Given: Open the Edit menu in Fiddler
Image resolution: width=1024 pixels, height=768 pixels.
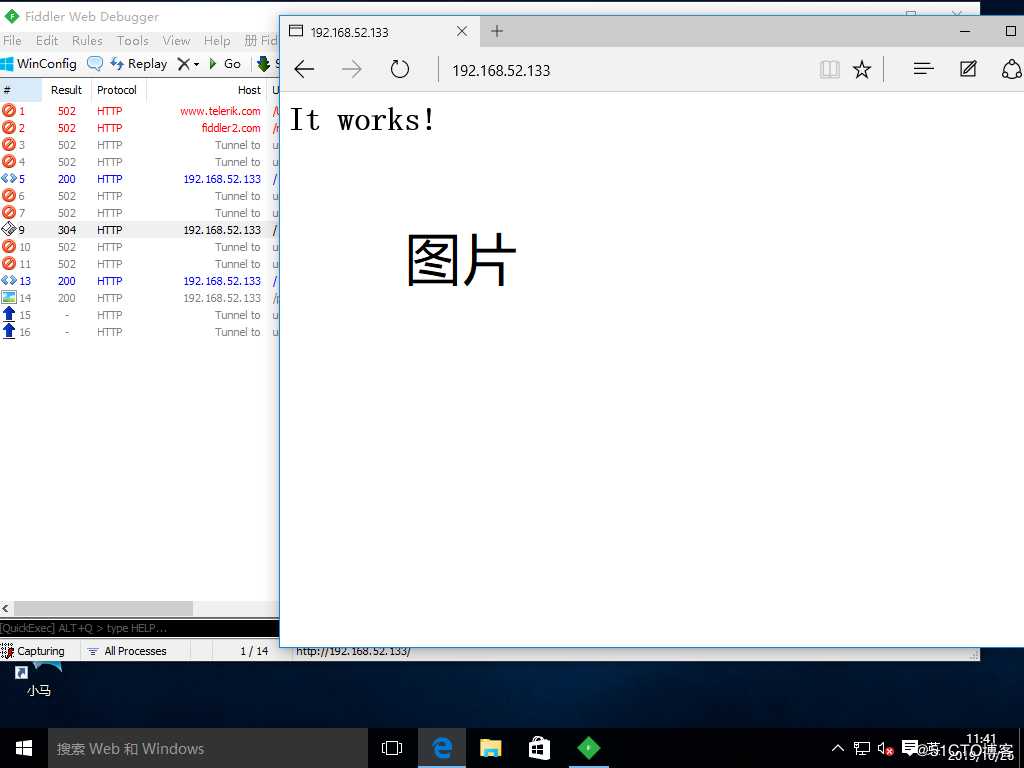Looking at the screenshot, I should click(x=46, y=40).
